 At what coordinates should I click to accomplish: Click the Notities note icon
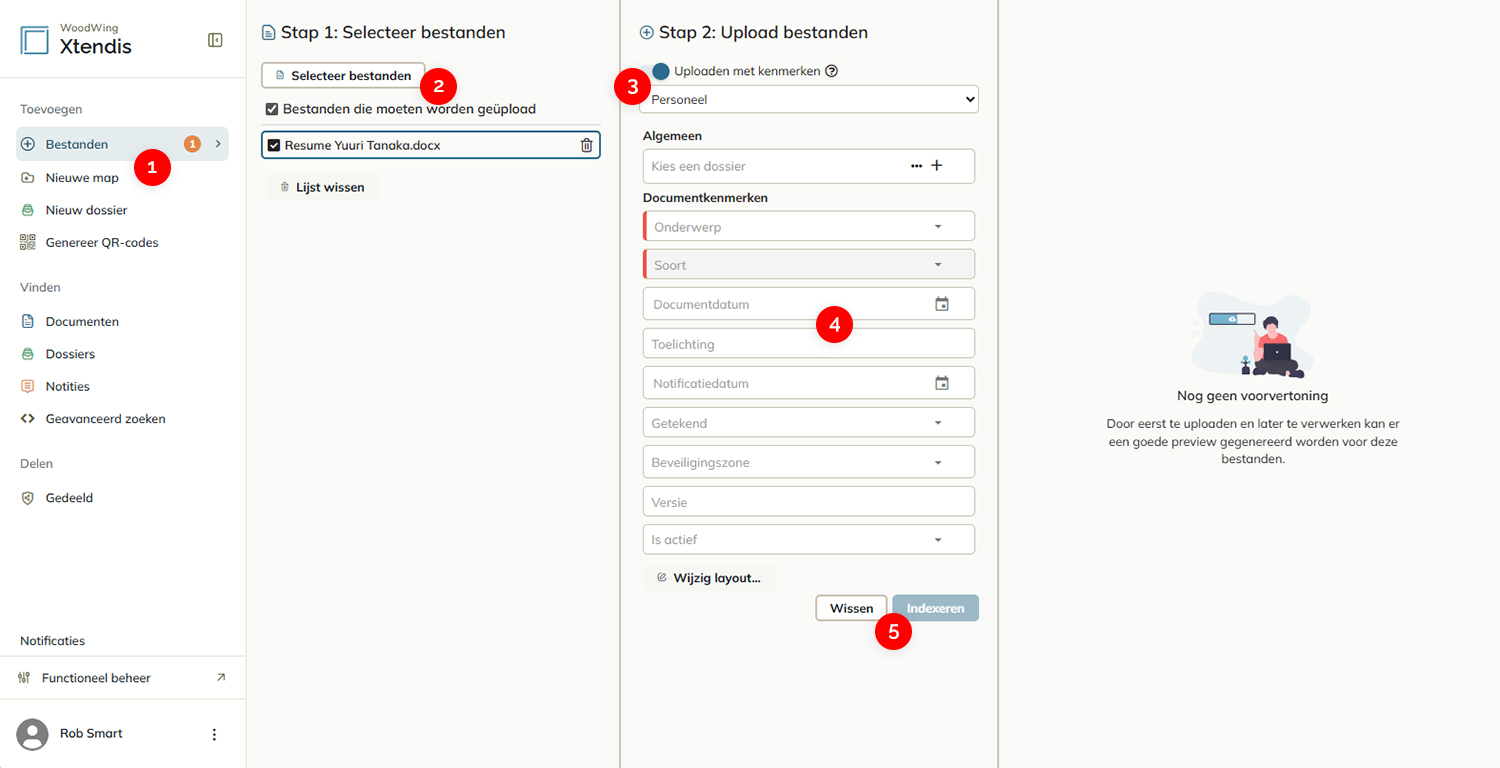28,386
